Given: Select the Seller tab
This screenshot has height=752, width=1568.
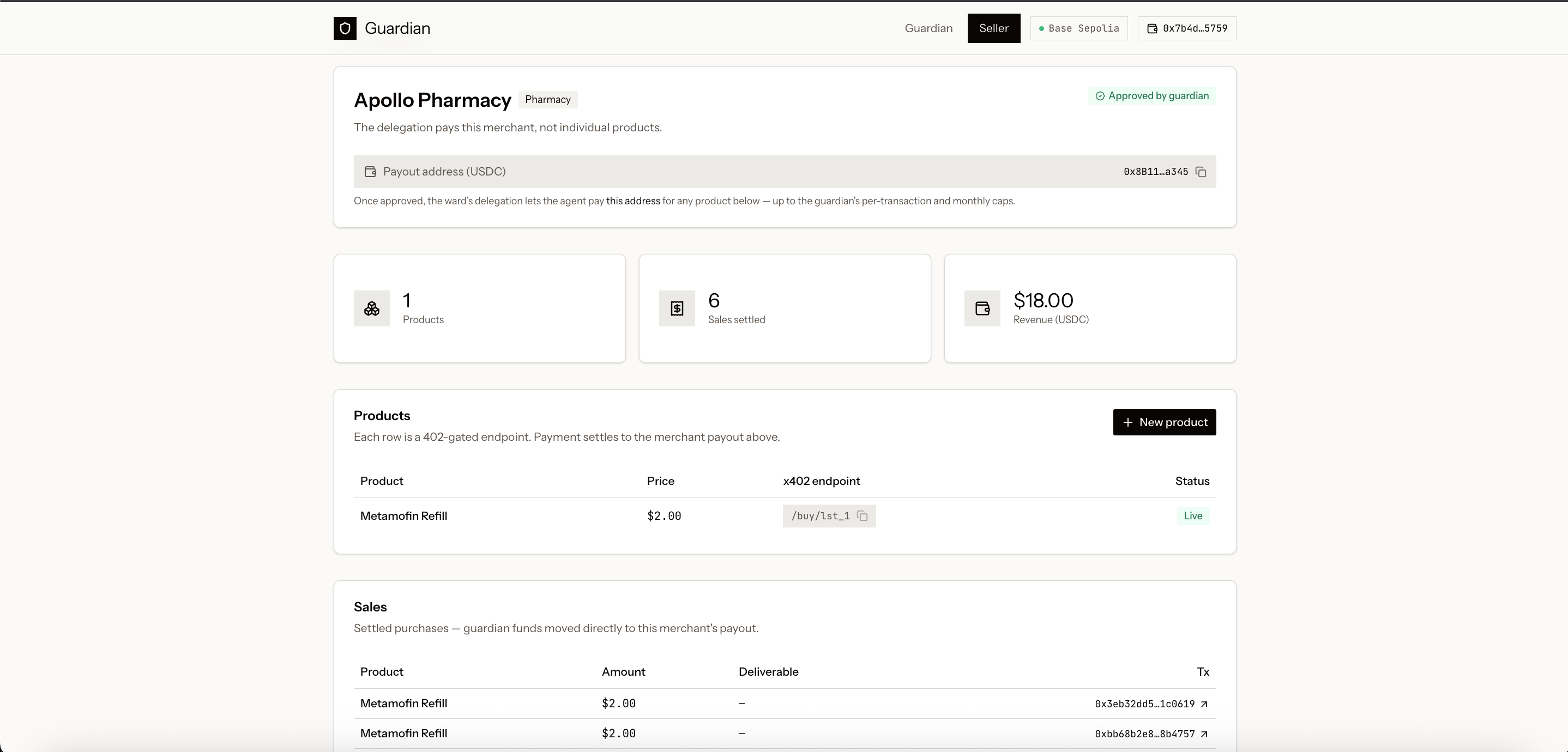Looking at the screenshot, I should point(993,28).
